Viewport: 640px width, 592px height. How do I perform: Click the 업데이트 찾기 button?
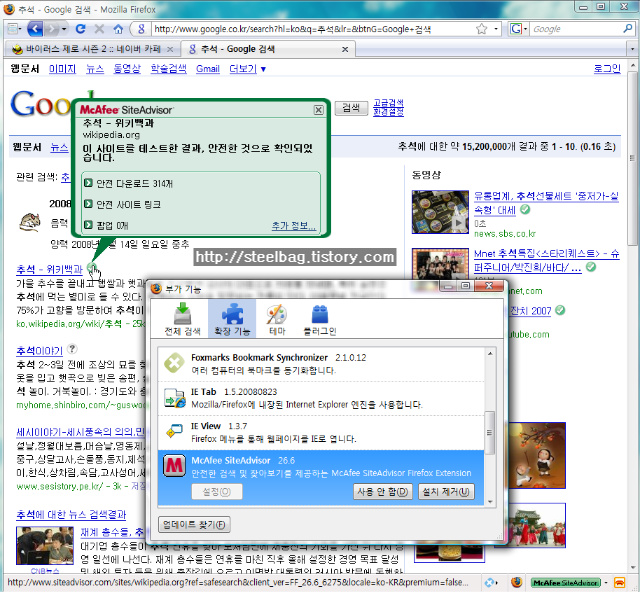pos(194,525)
